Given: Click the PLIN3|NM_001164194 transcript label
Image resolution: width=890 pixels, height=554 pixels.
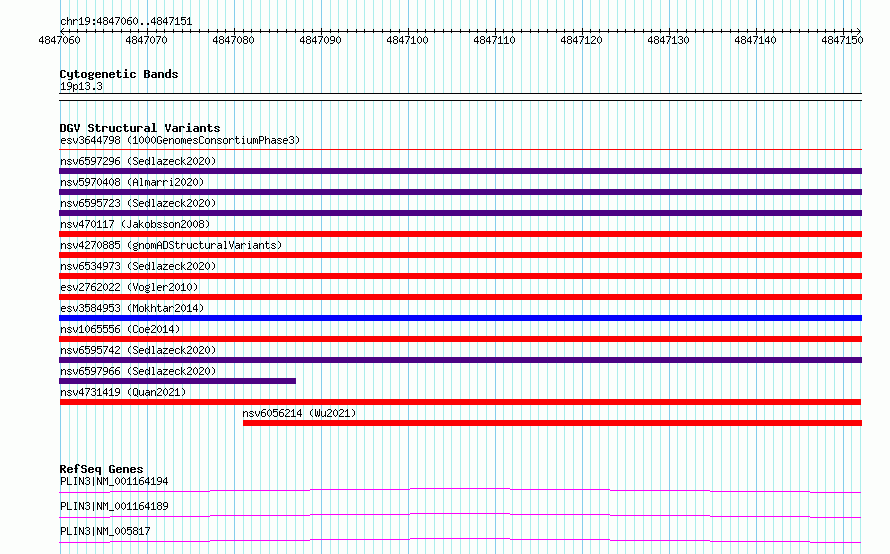Looking at the screenshot, I should [x=114, y=481].
